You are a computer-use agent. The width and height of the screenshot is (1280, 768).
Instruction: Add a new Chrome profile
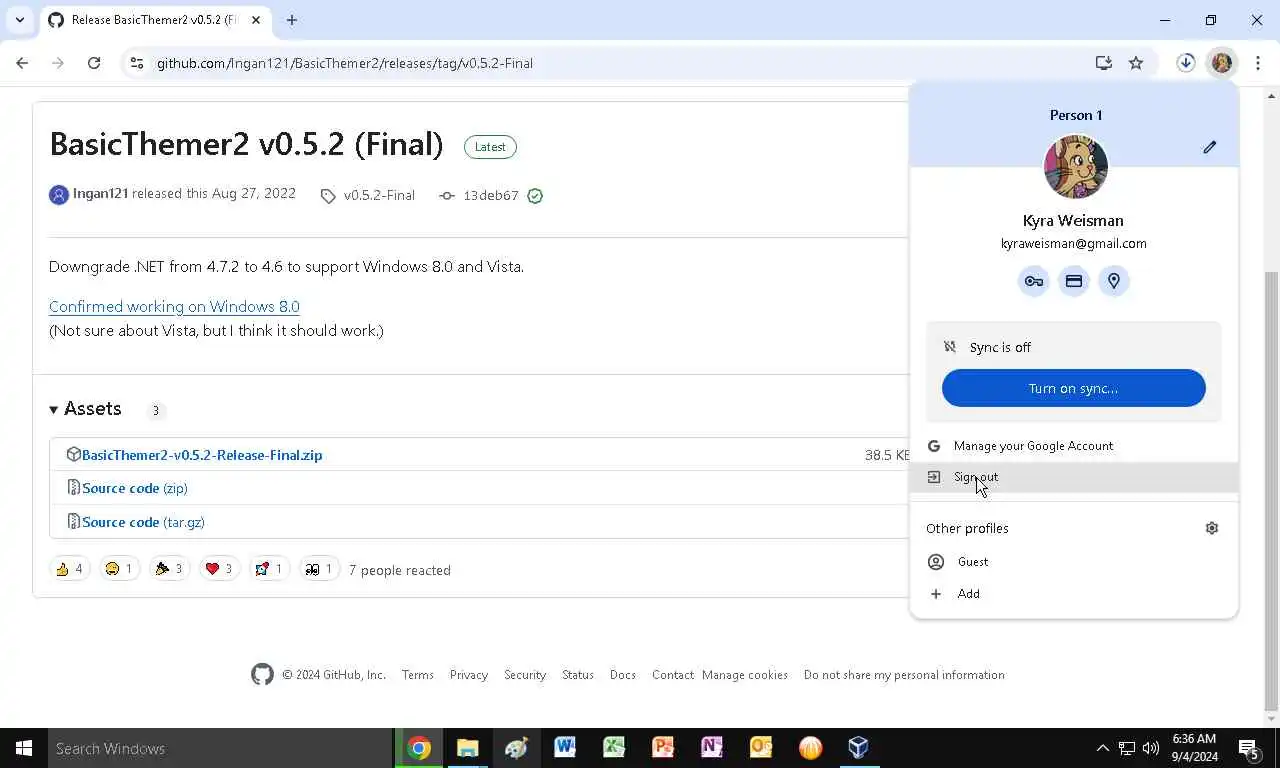point(1074,594)
